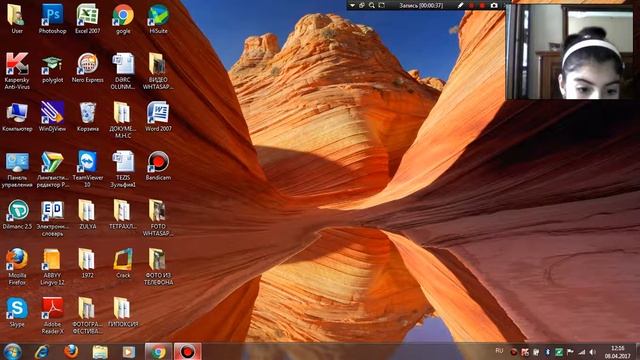Select the Лингвисти... редактор shortcut
The width and height of the screenshot is (640, 360).
click(52, 169)
